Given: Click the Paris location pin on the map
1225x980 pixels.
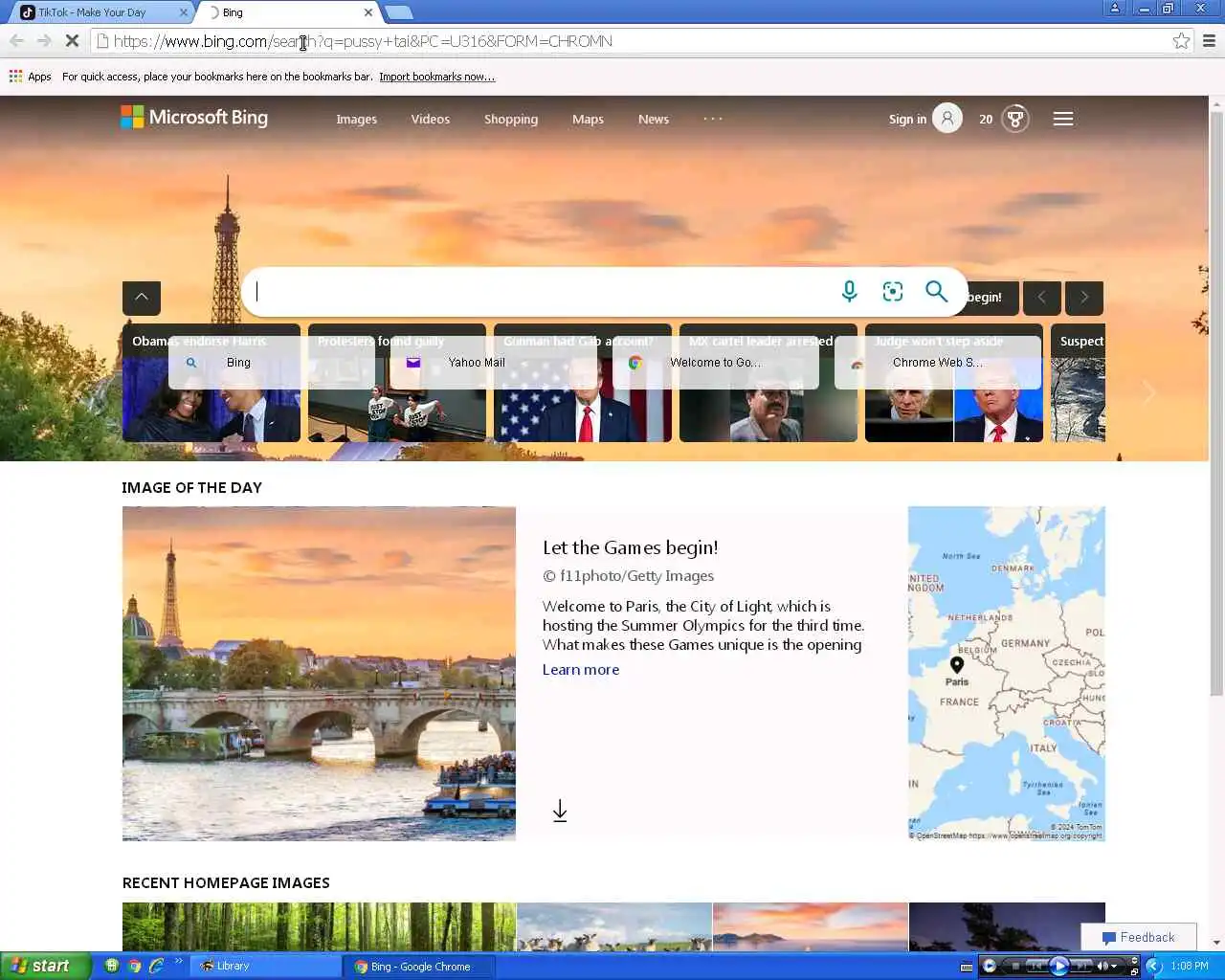Looking at the screenshot, I should (956, 664).
